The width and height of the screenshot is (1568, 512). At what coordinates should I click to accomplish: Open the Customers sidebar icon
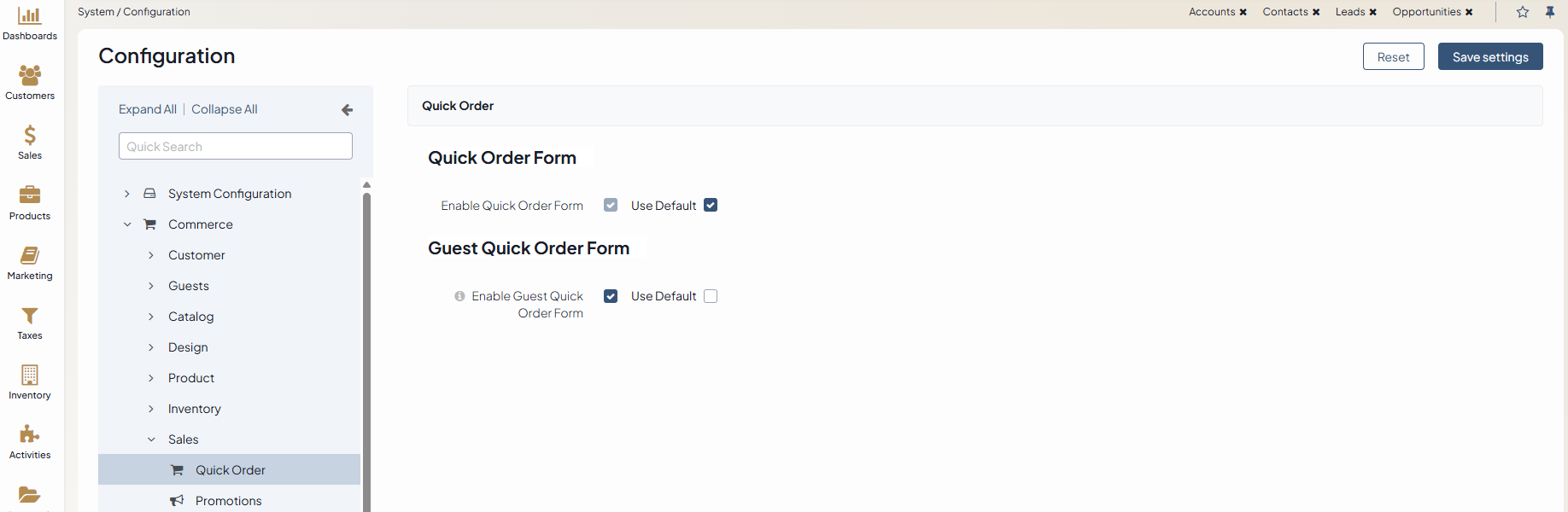pos(30,76)
